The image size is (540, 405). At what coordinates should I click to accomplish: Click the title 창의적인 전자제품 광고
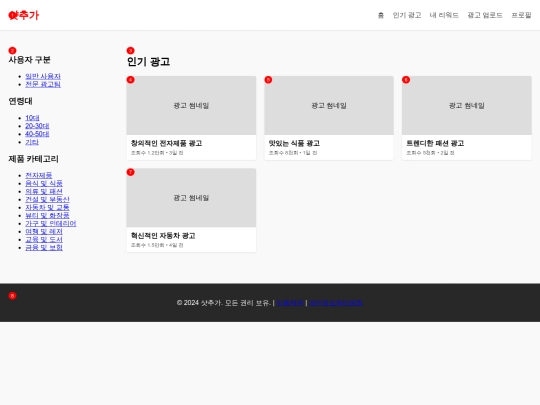[x=166, y=143]
